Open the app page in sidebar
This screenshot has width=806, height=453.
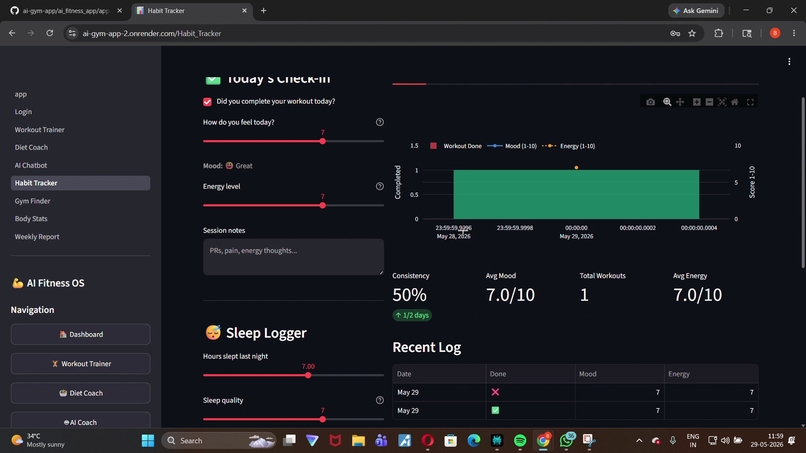pos(21,94)
